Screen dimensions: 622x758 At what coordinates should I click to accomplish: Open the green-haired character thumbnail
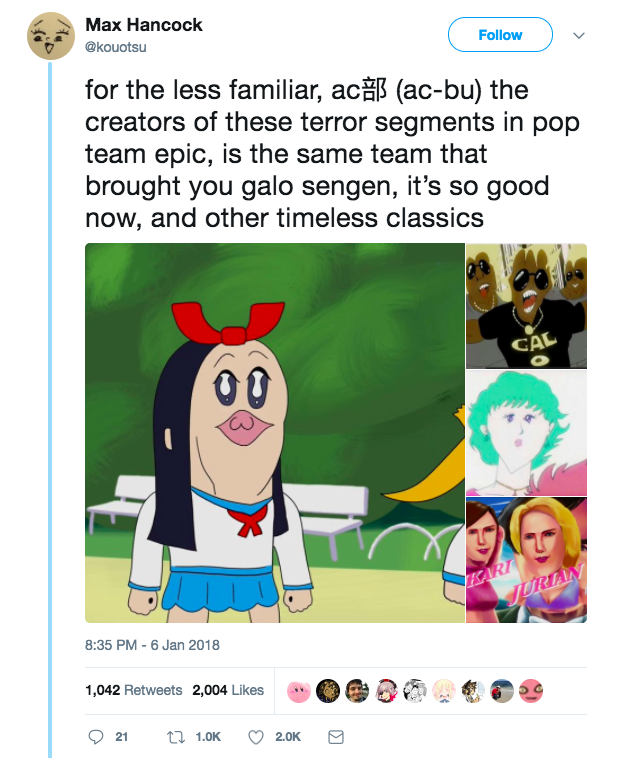coord(526,433)
